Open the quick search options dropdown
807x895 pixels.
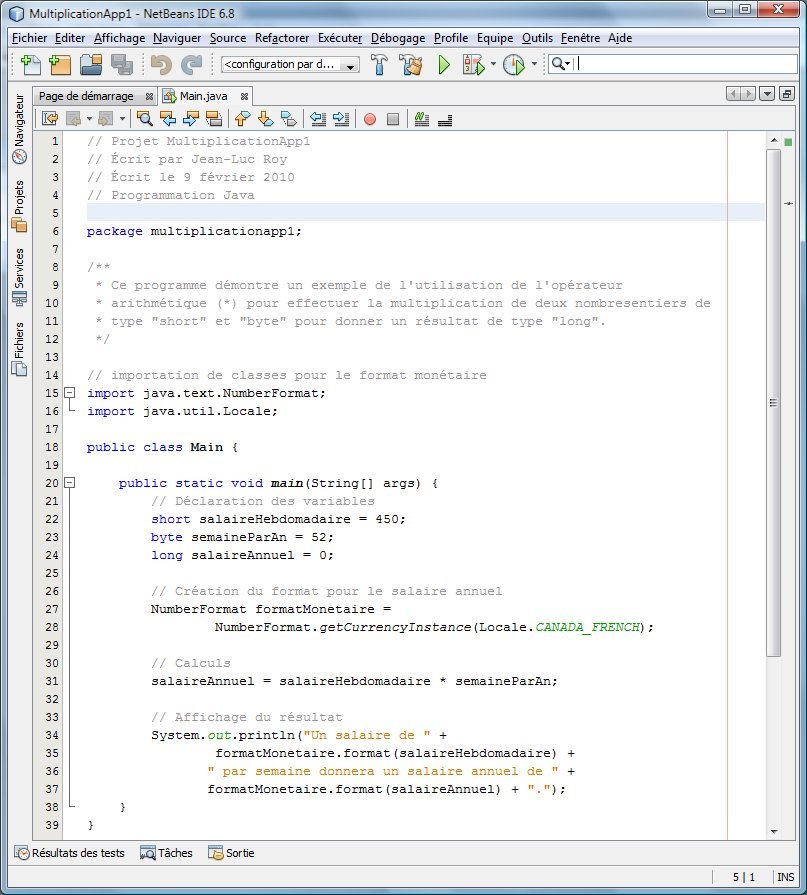(x=561, y=64)
